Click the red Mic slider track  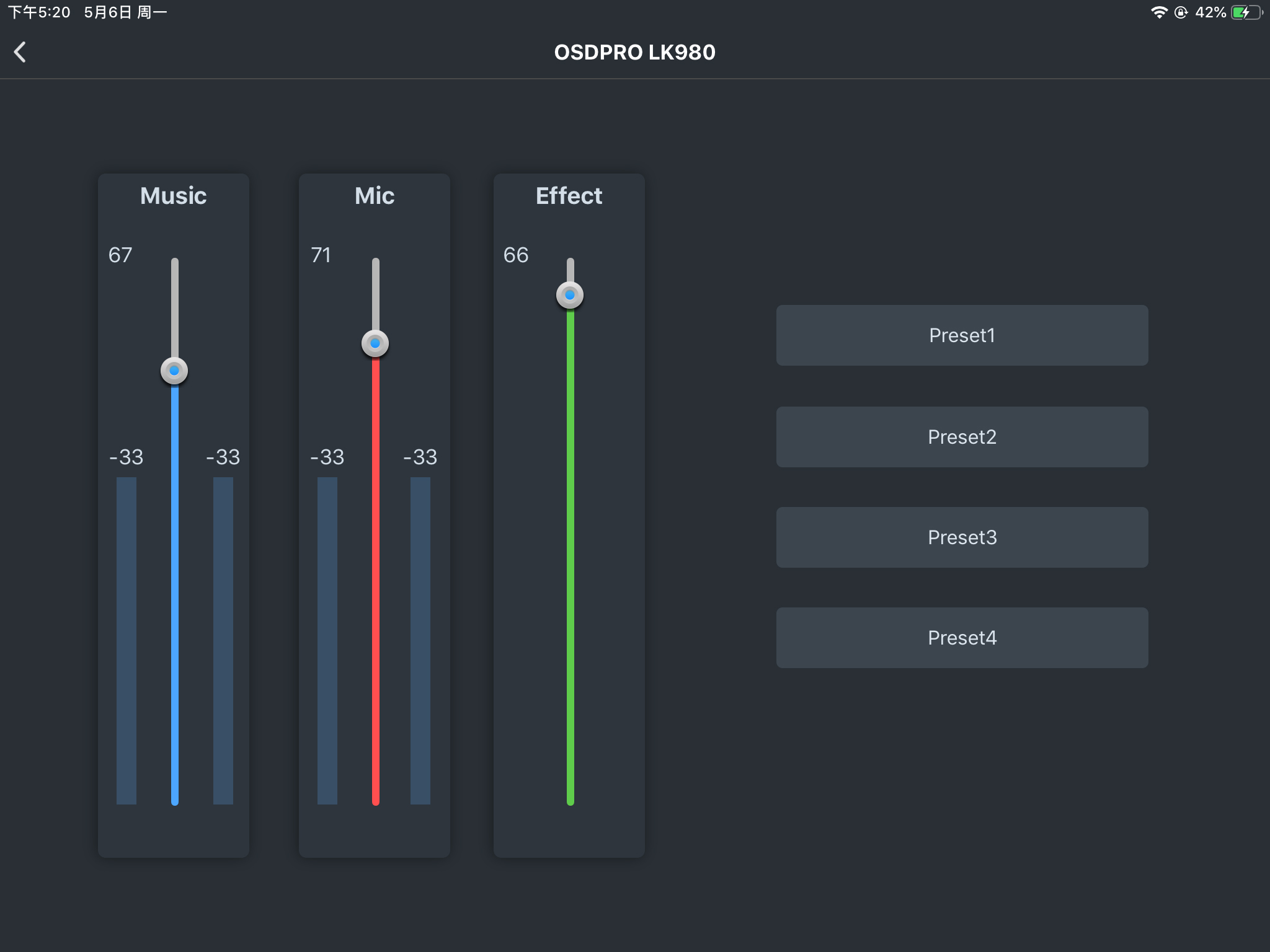tap(376, 581)
